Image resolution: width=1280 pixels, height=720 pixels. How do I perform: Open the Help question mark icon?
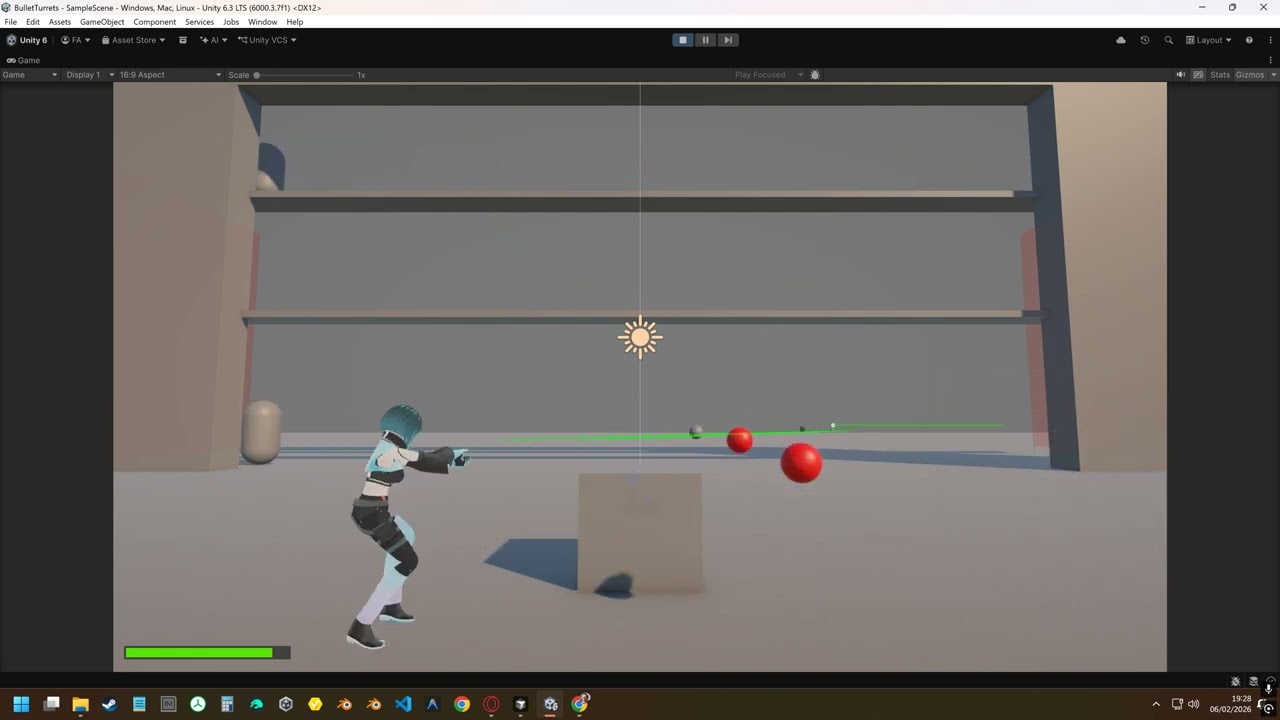pos(1249,40)
